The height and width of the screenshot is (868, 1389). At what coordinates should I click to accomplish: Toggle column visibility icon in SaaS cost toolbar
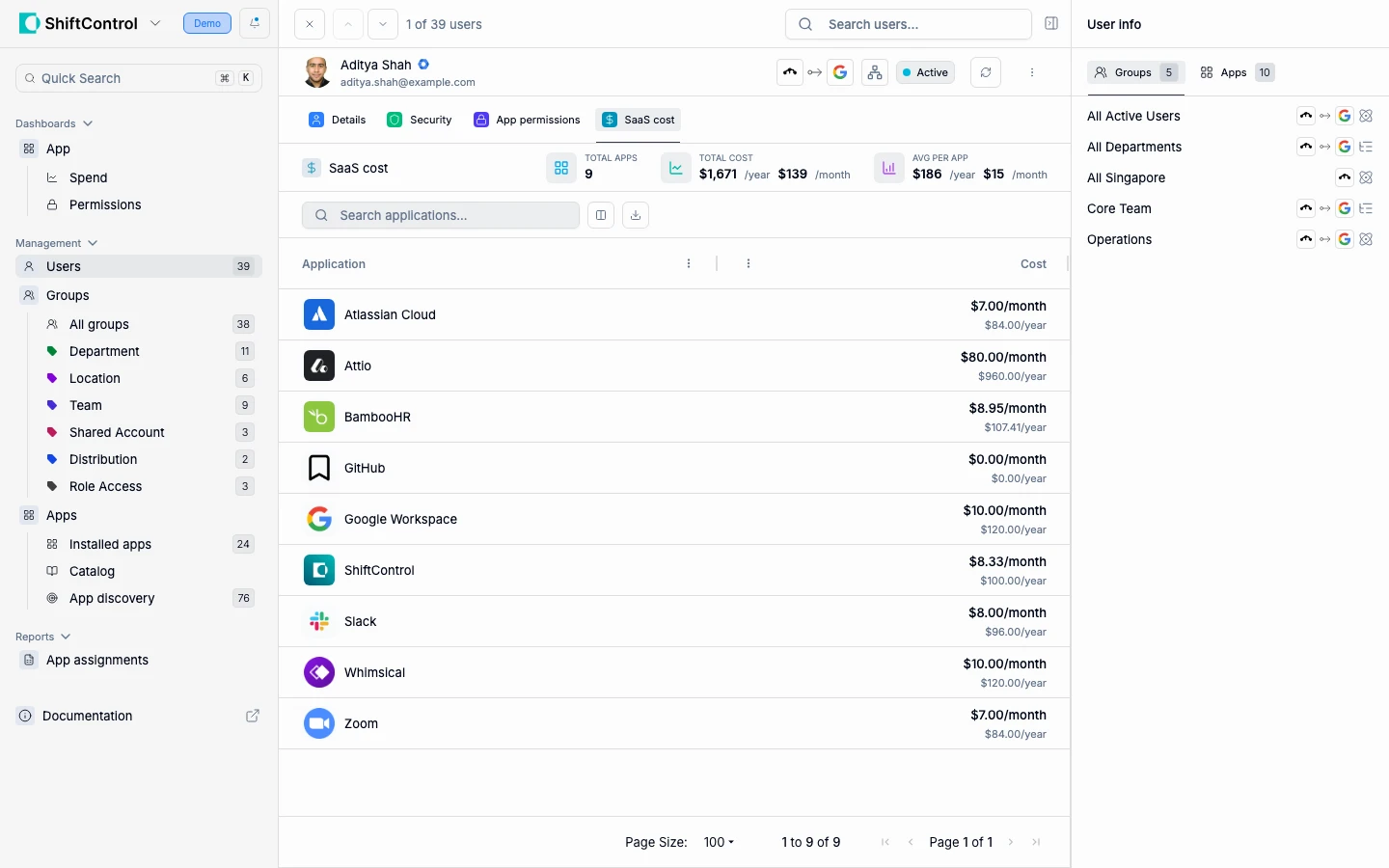point(601,215)
